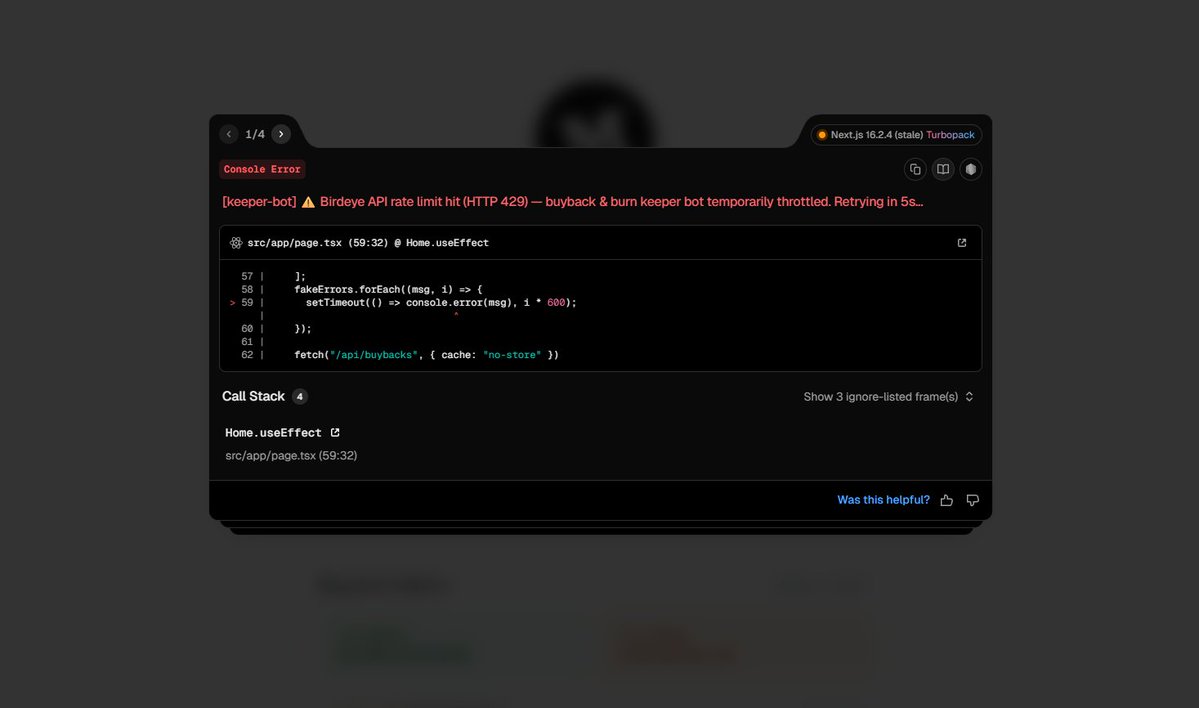1199x708 pixels.
Task: Go to next error with right chevron
Action: point(281,134)
